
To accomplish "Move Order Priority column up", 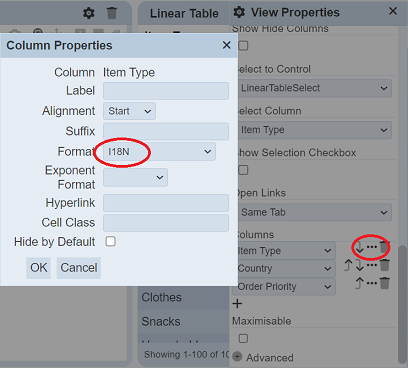I will click(x=359, y=283).
